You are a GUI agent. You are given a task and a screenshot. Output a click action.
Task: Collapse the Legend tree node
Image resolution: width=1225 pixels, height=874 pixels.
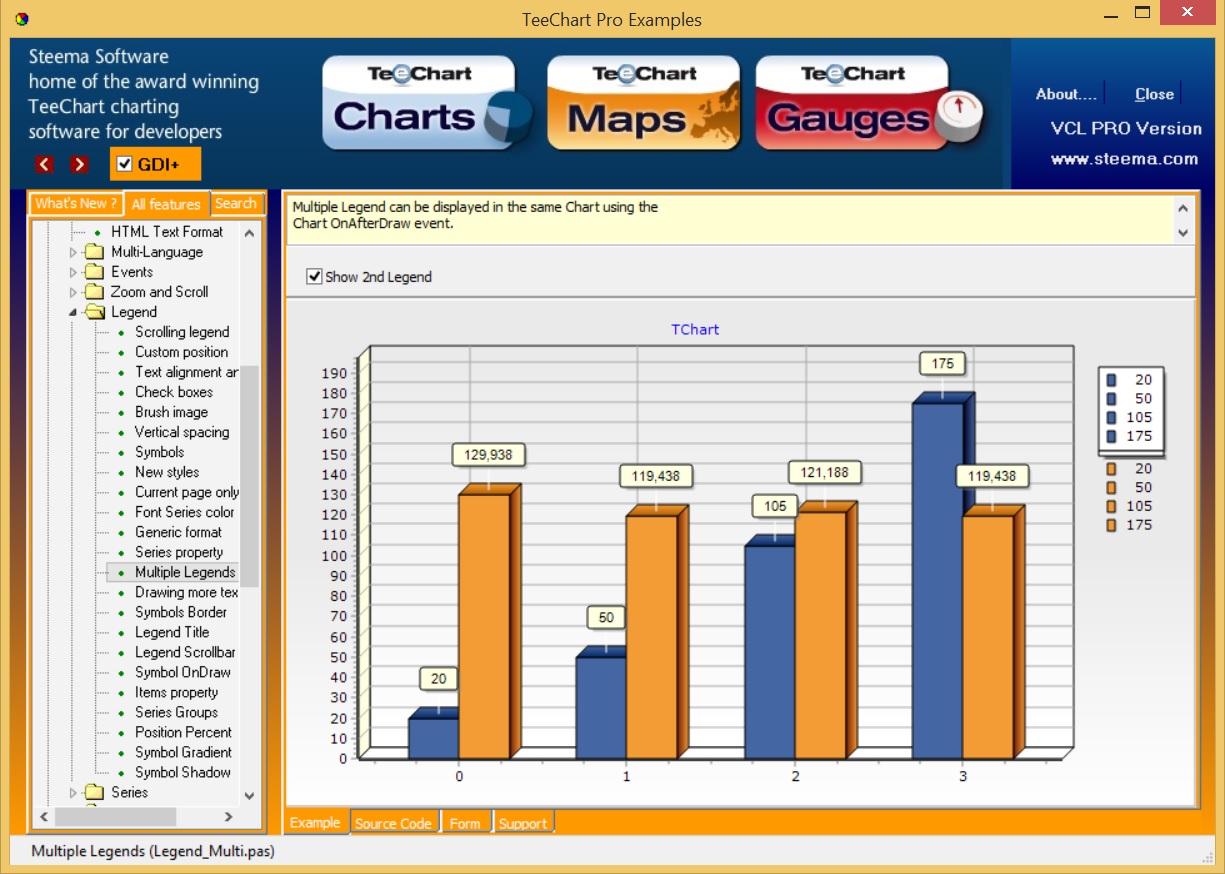73,312
